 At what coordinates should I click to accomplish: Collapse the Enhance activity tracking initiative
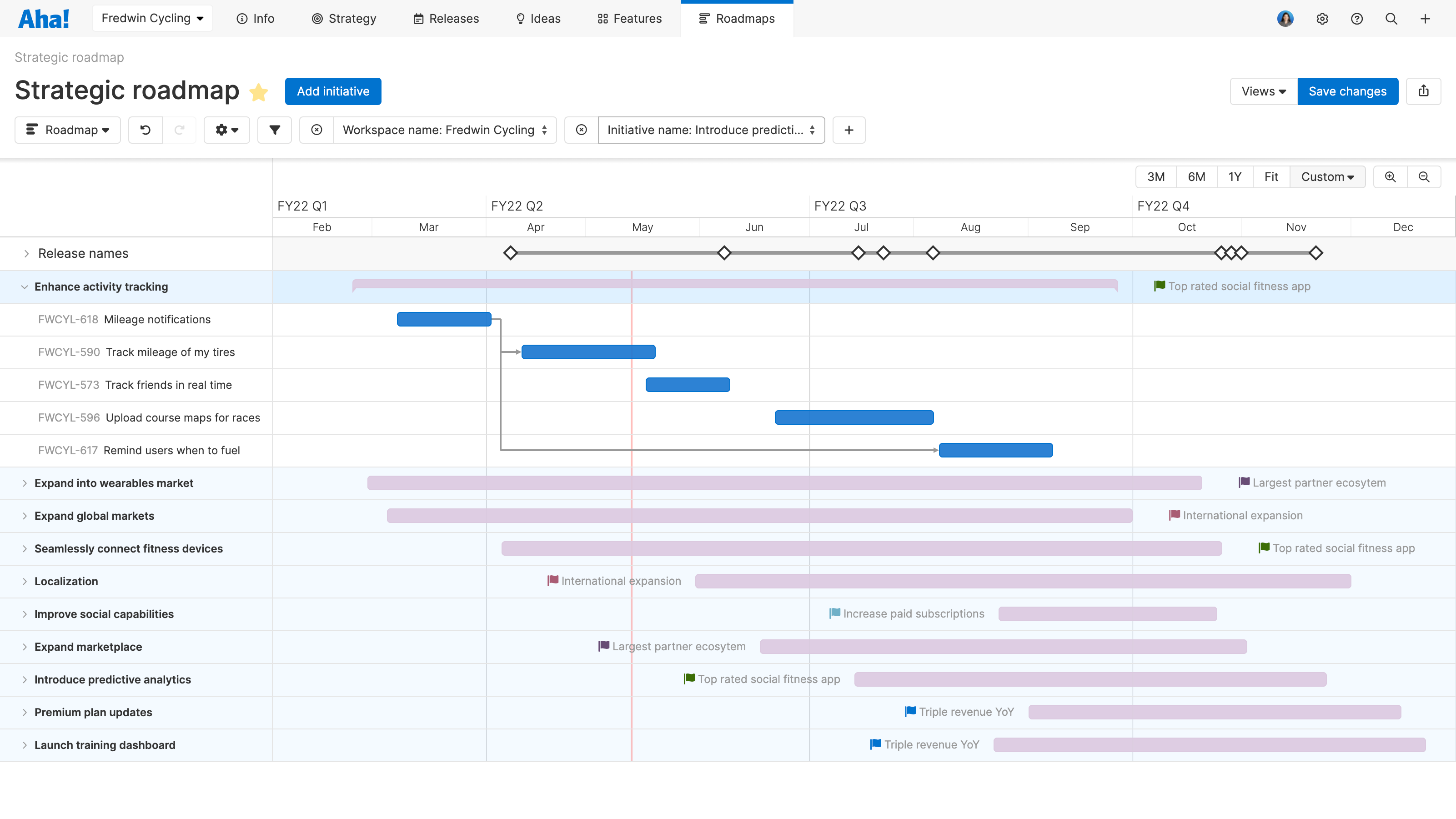(x=24, y=287)
